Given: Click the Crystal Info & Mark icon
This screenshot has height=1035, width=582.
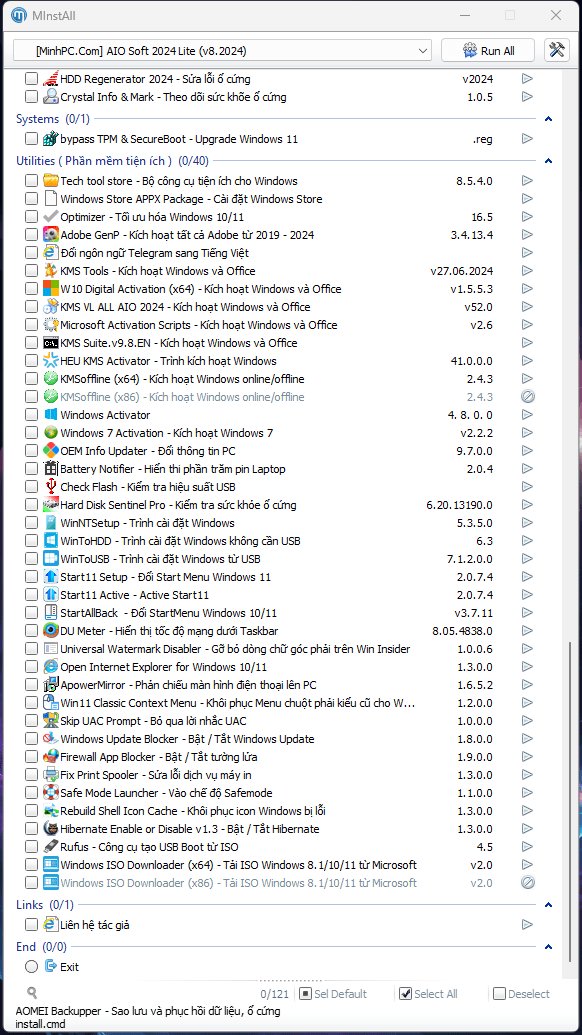Looking at the screenshot, I should click(x=51, y=96).
